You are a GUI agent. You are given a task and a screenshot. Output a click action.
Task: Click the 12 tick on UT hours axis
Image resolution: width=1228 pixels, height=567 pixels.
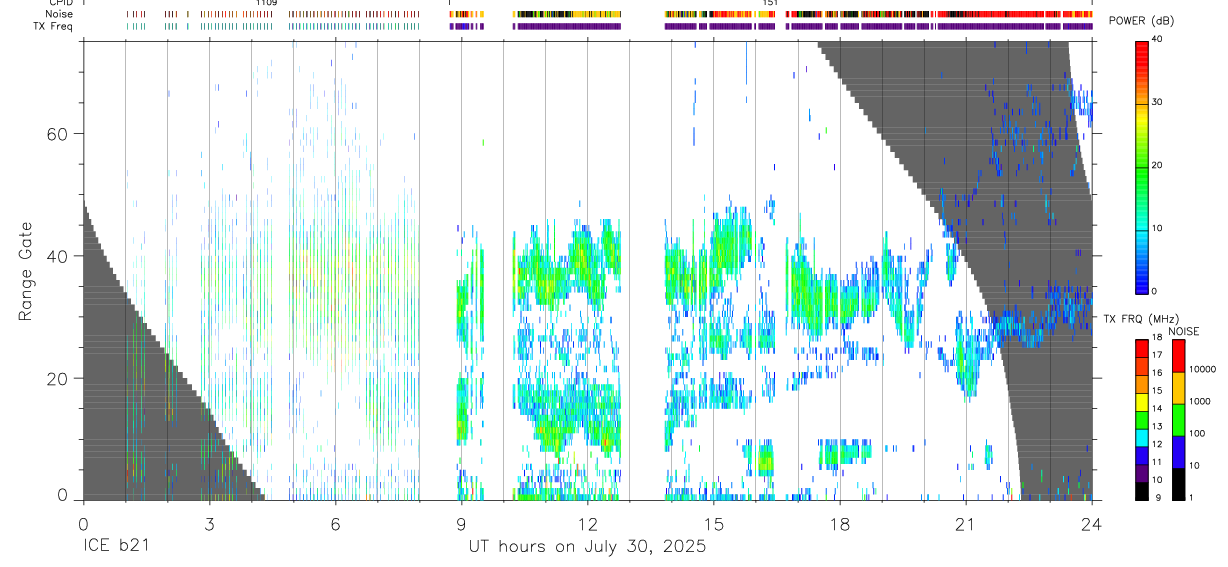(x=587, y=524)
